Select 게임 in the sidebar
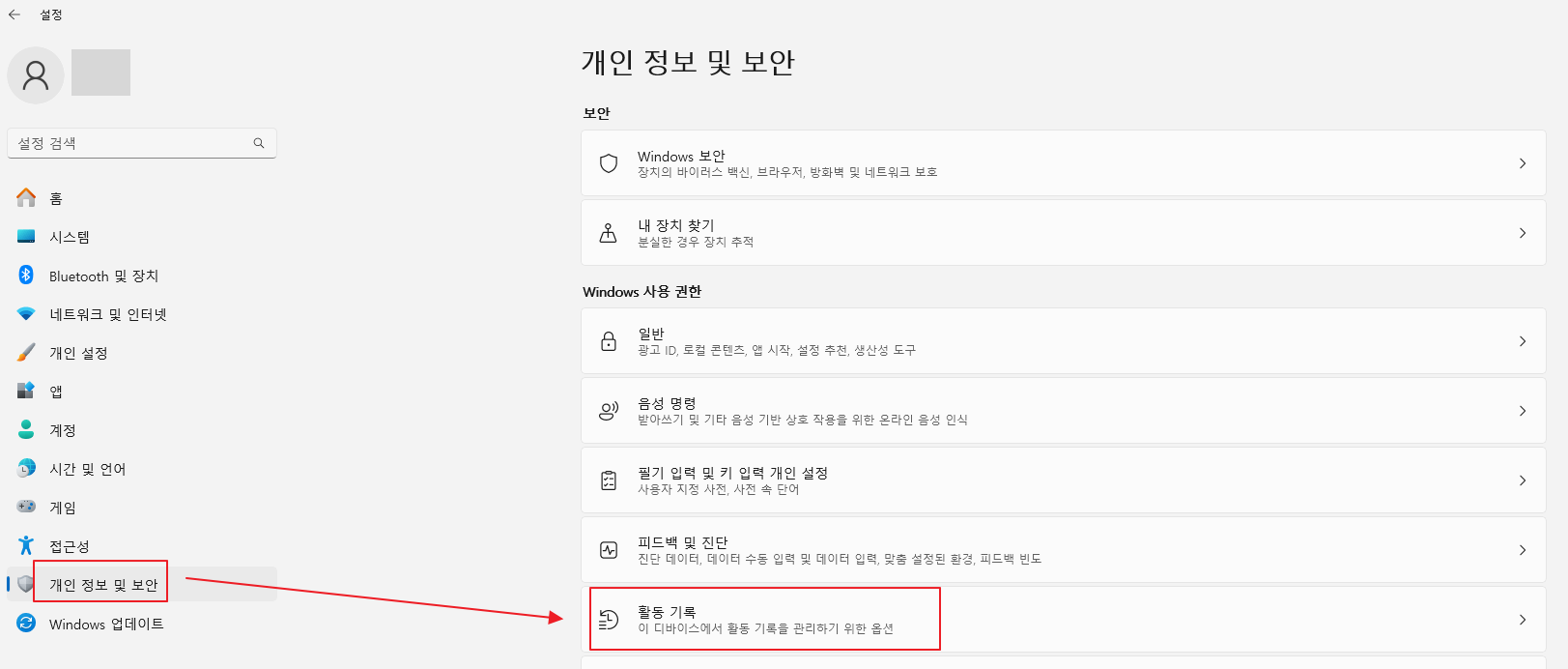The width and height of the screenshot is (1568, 669). pyautogui.click(x=142, y=508)
